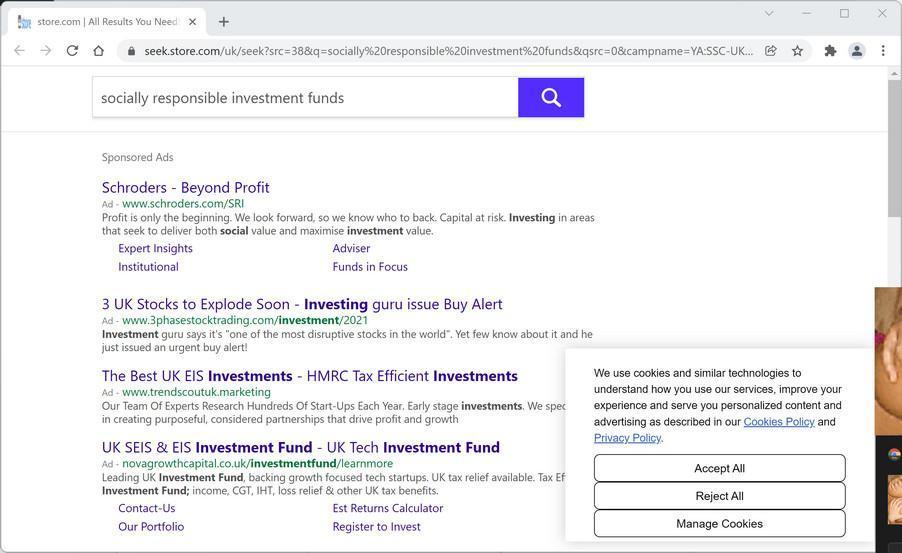Reload the current page
The height and width of the screenshot is (553, 902).
coord(72,51)
